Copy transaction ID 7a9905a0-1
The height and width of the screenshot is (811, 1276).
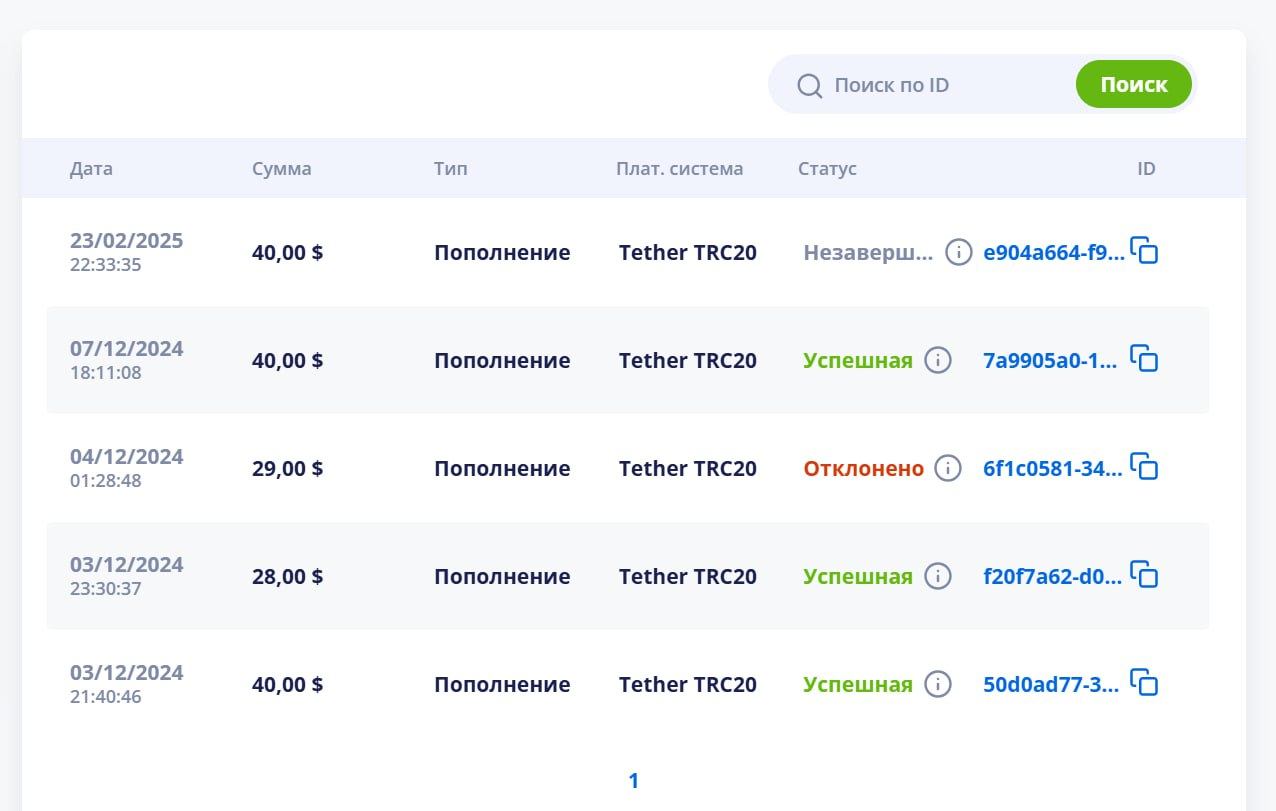(x=1144, y=358)
